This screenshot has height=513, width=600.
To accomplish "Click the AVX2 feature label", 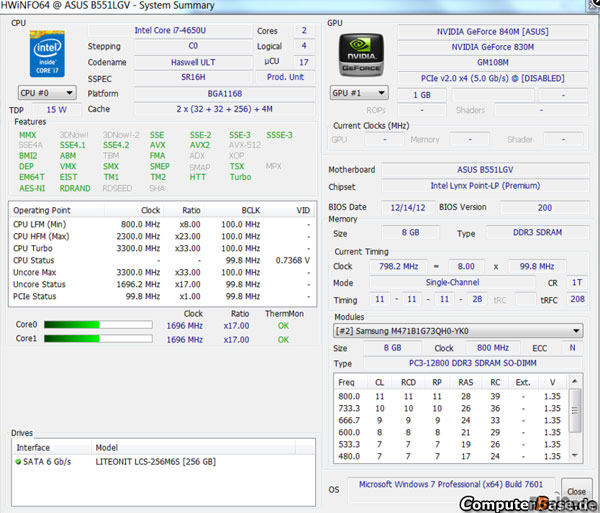I will [x=200, y=145].
